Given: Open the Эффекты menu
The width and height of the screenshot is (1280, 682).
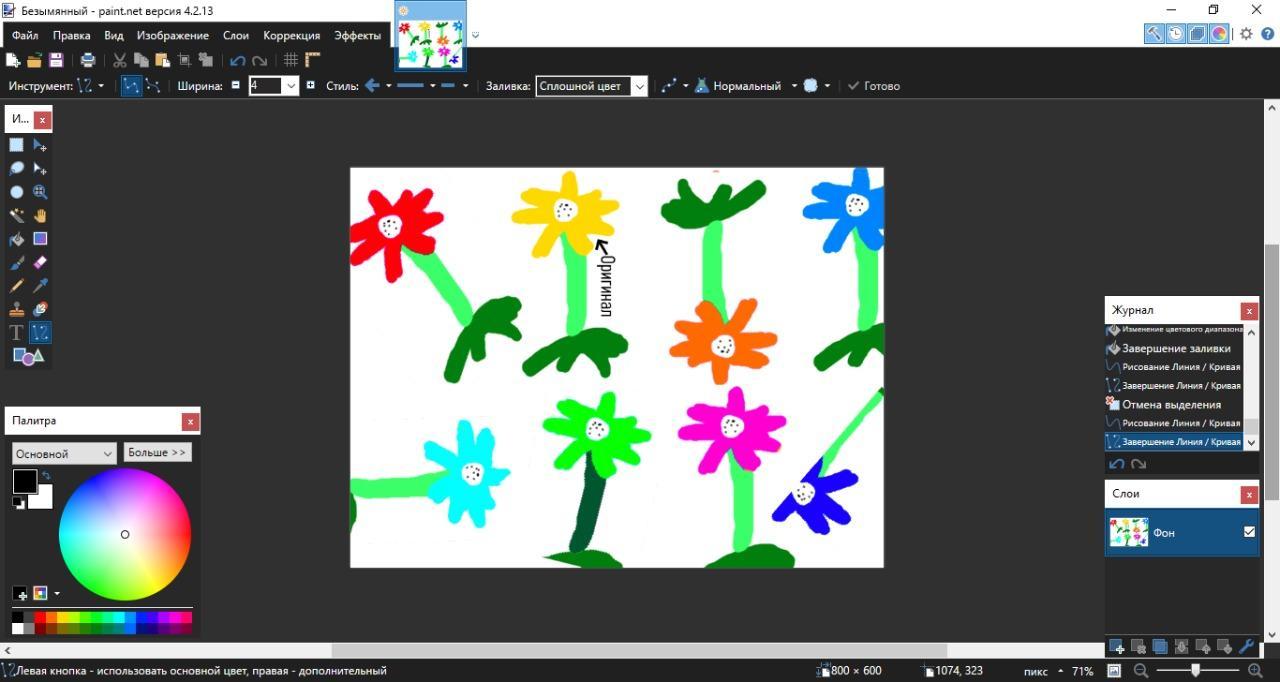Looking at the screenshot, I should point(357,35).
